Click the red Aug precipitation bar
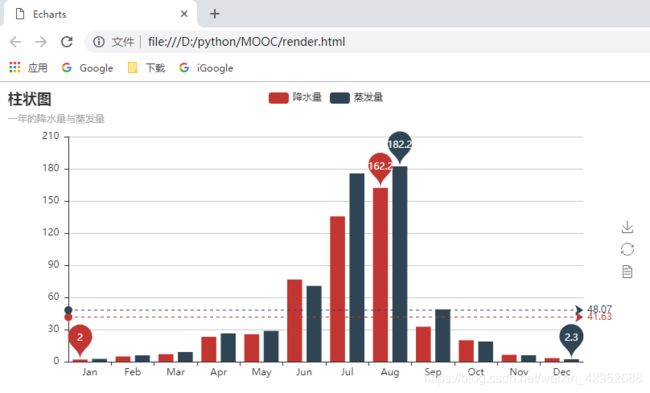This screenshot has width=650, height=393. point(381,275)
